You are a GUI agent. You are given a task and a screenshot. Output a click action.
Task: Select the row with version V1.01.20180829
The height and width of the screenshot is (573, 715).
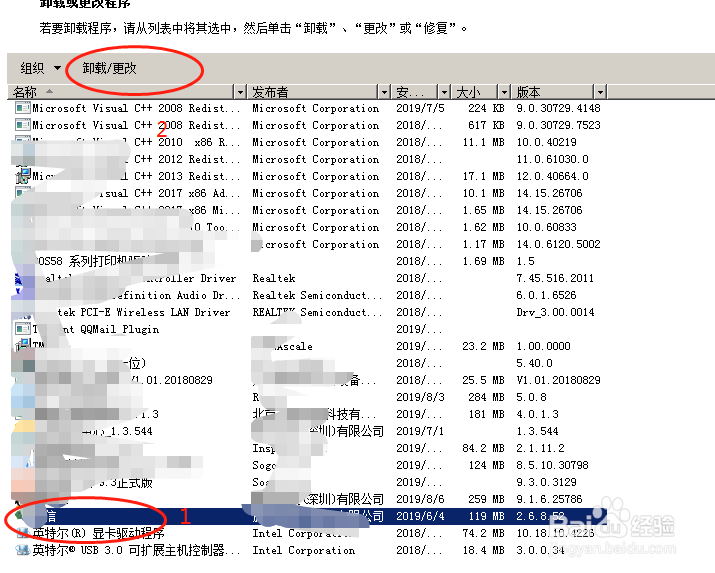[308, 380]
